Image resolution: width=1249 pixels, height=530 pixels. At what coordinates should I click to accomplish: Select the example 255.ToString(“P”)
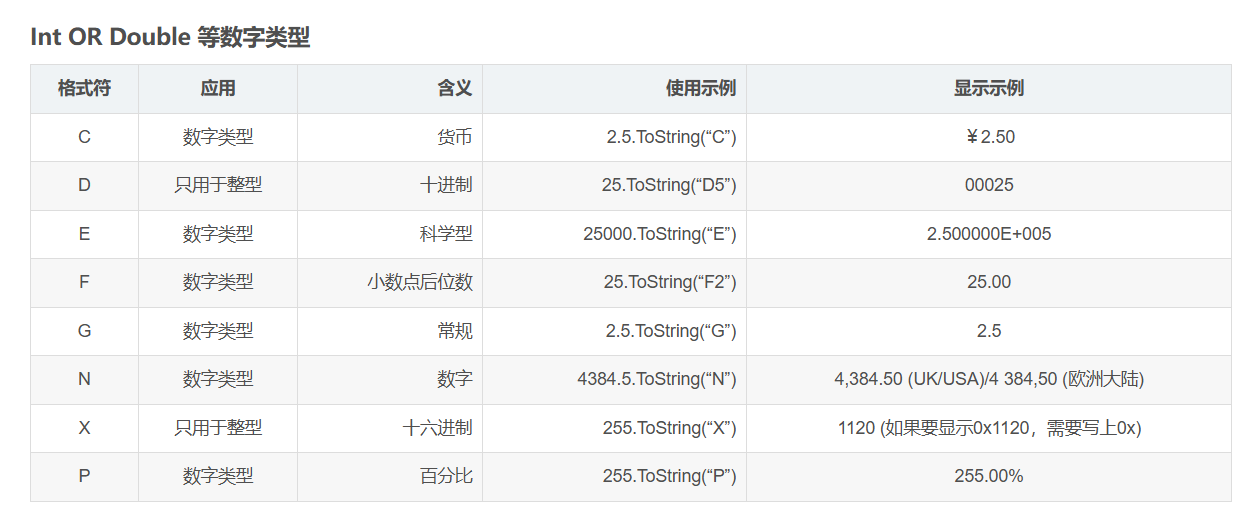670,476
